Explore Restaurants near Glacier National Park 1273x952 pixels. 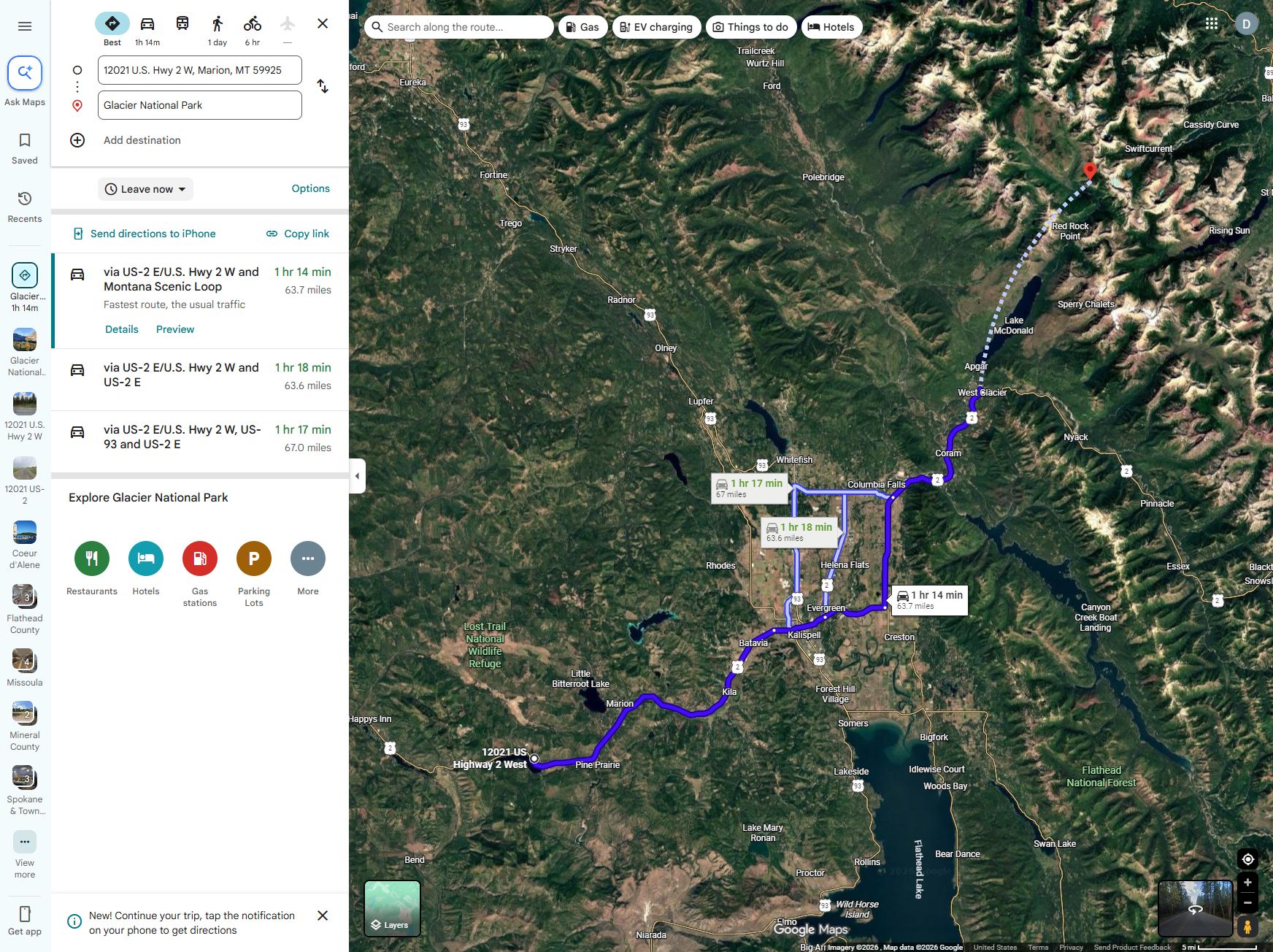pos(92,569)
